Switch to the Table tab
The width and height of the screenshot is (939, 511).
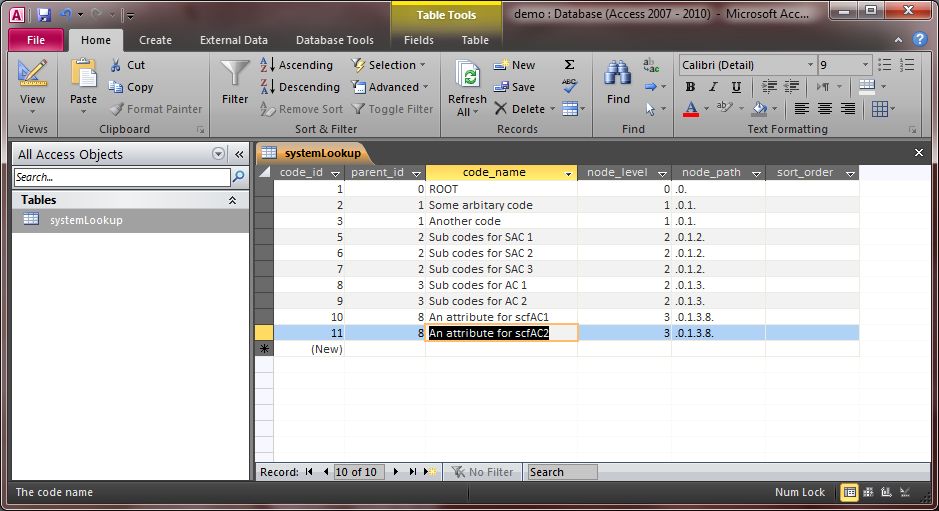tap(475, 40)
